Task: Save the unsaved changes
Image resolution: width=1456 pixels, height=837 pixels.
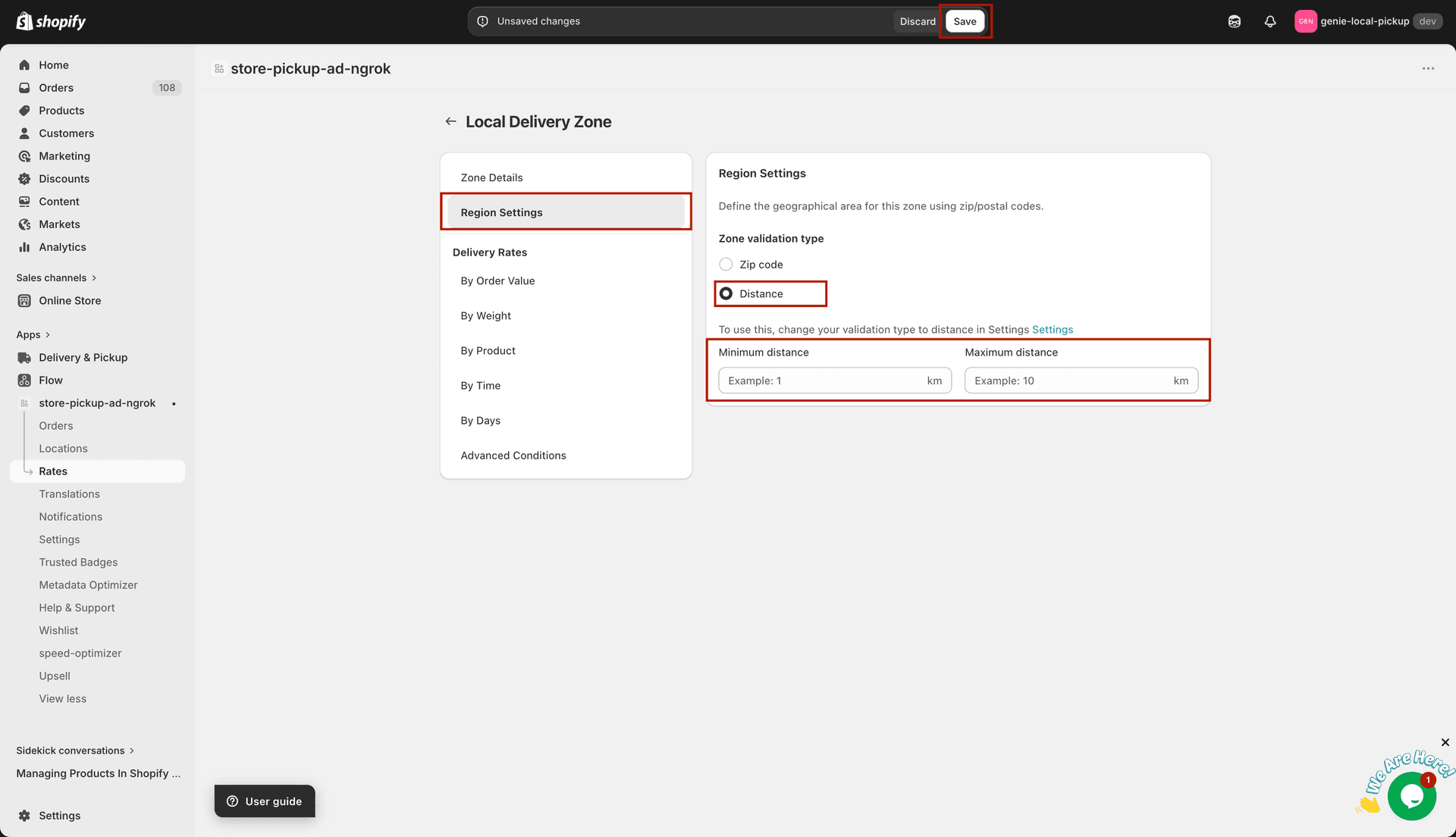Action: tap(965, 21)
